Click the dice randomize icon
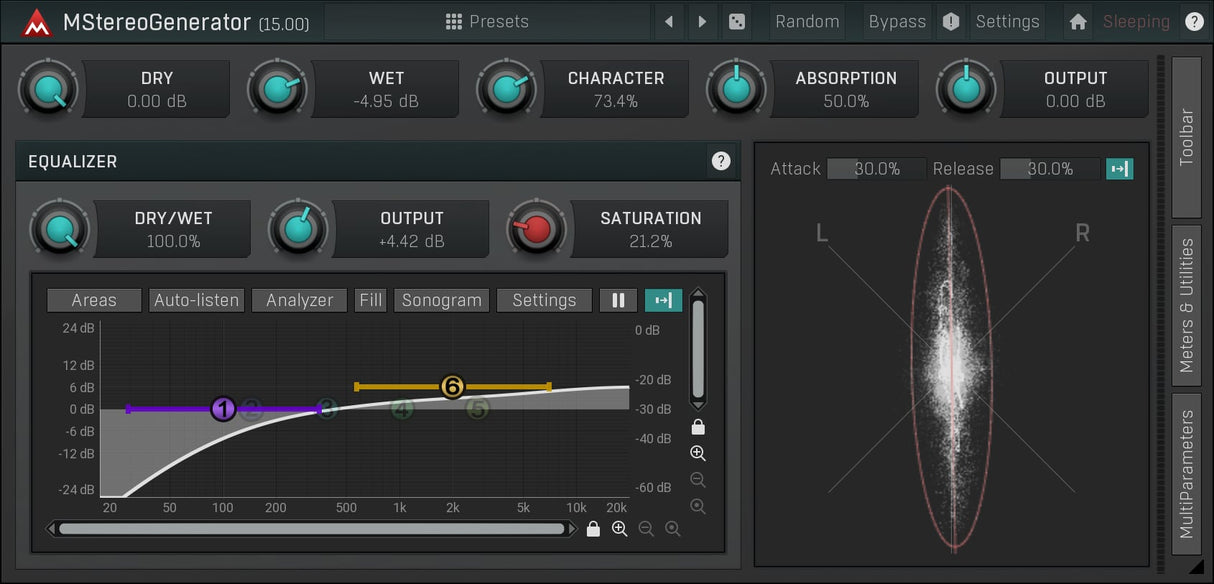Viewport: 1214px width, 584px height. 737,22
